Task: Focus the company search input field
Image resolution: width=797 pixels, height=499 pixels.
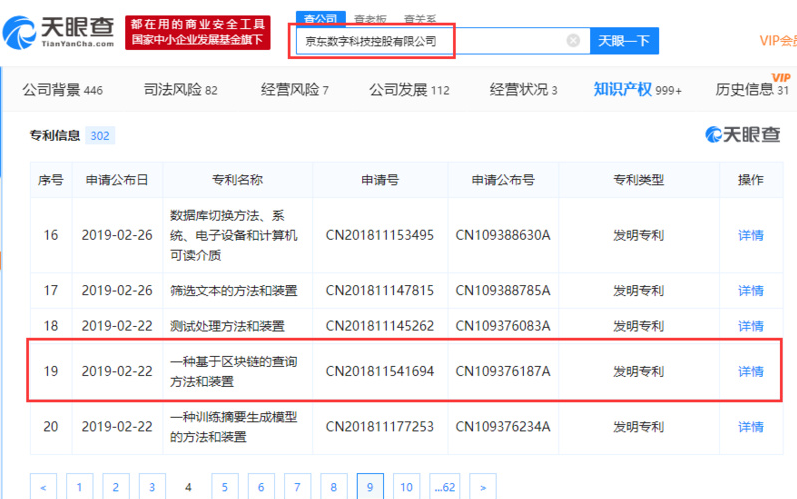Action: click(x=442, y=41)
